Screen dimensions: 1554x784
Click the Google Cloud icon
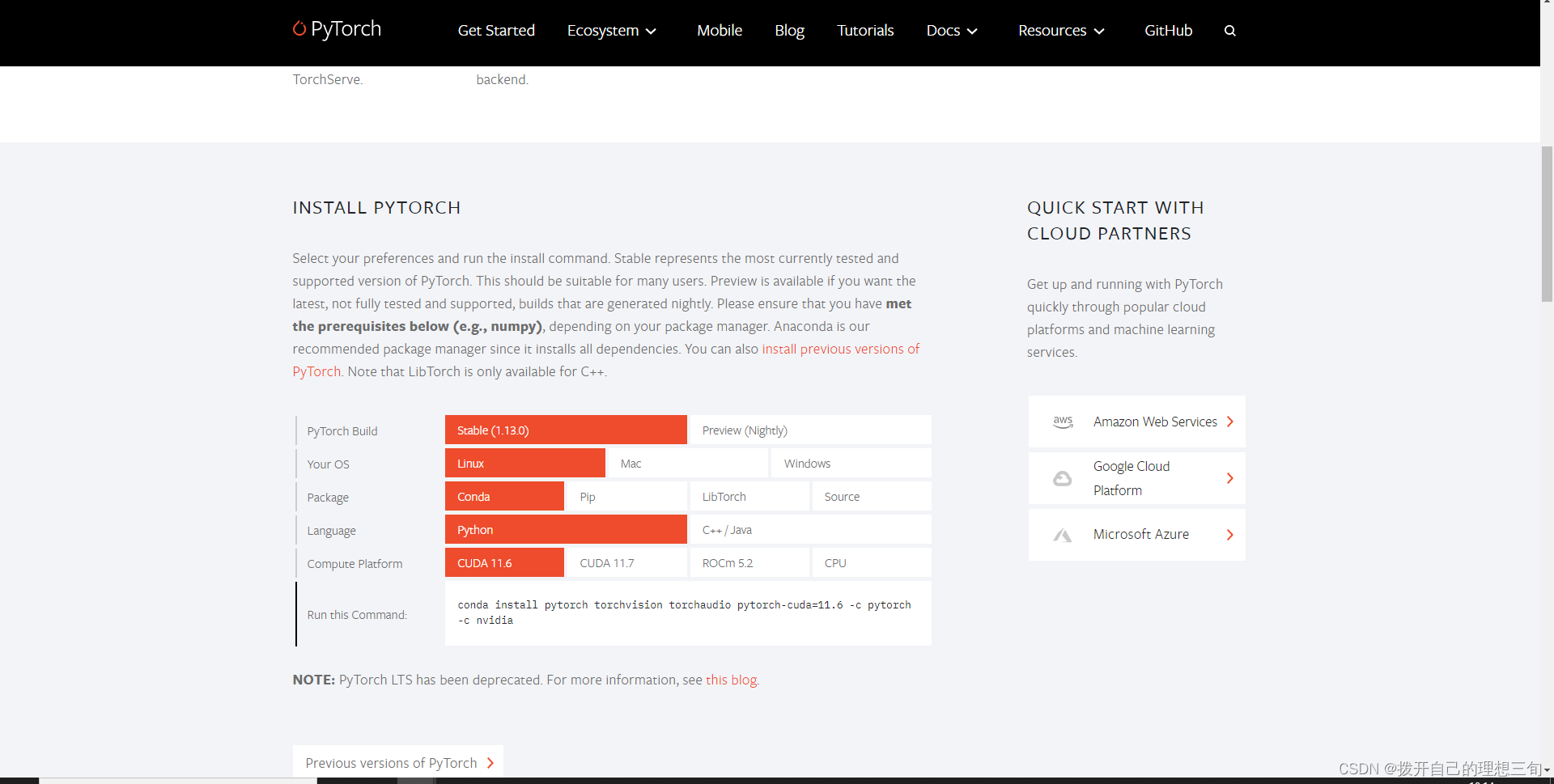click(1063, 478)
